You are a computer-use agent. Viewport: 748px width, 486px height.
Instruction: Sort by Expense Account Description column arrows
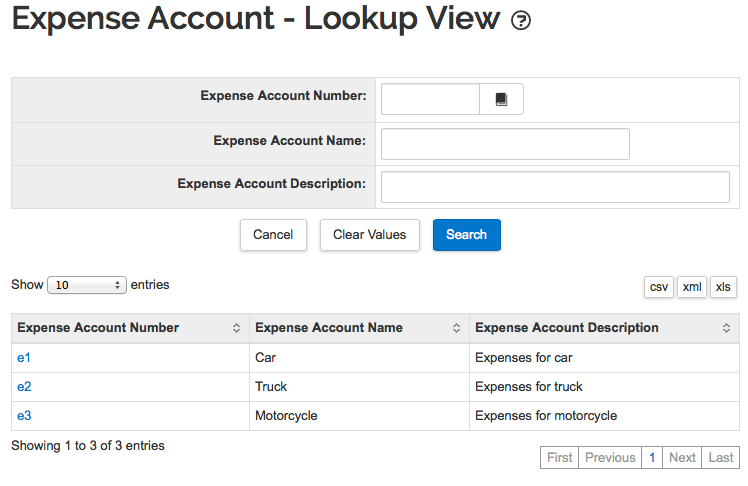[726, 328]
